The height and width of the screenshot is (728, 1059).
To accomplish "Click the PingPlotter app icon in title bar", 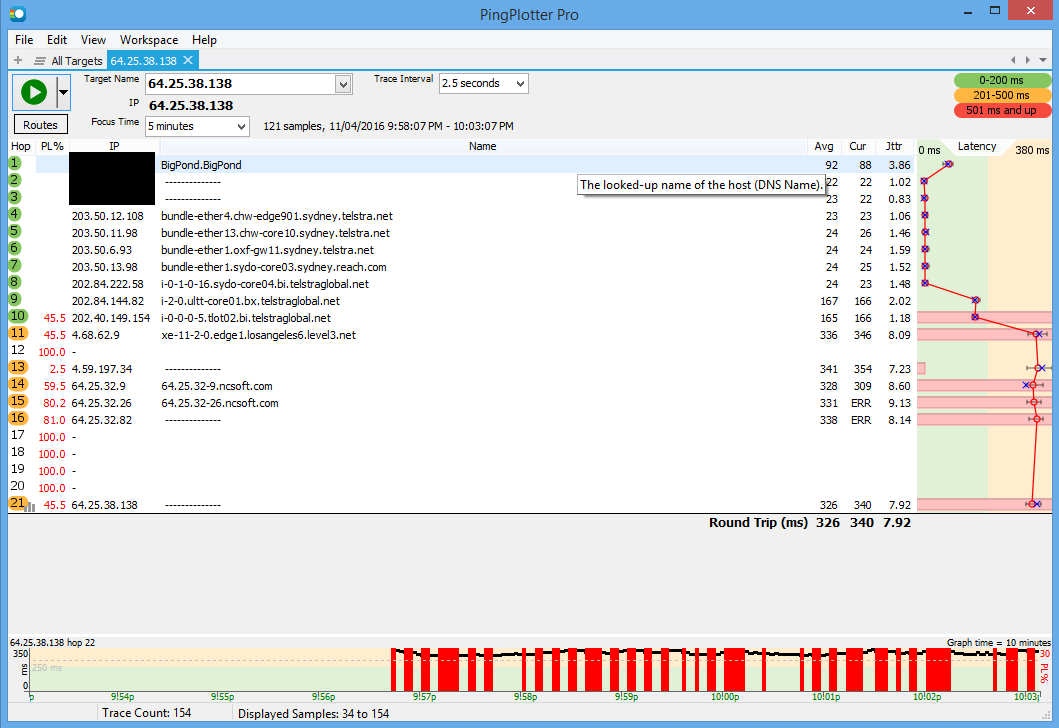I will point(18,13).
